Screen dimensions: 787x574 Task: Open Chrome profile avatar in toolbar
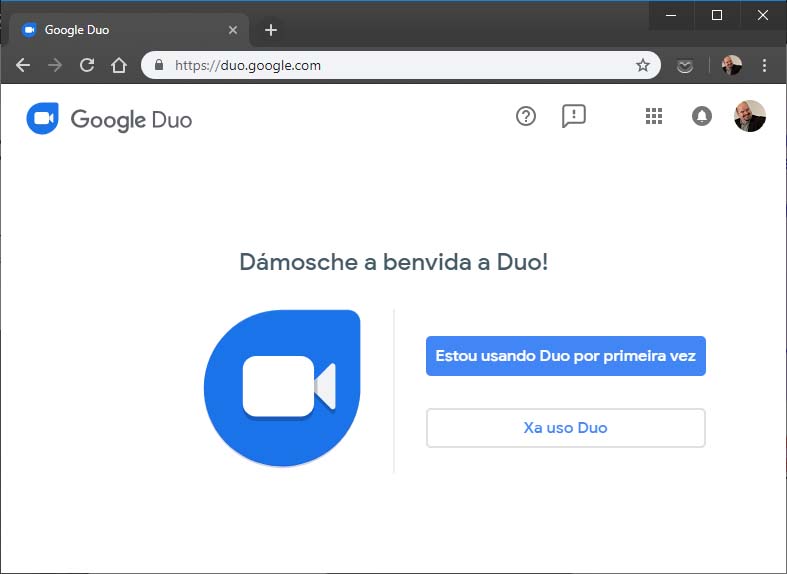click(x=731, y=65)
